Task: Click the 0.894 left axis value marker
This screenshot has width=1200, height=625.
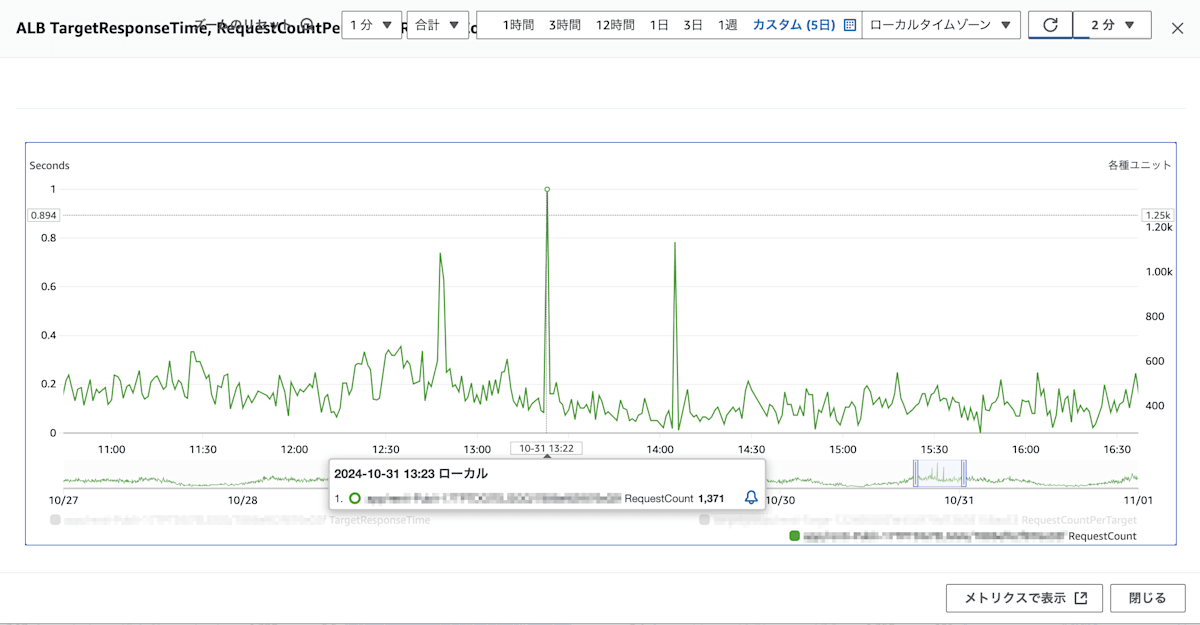Action: coord(43,215)
